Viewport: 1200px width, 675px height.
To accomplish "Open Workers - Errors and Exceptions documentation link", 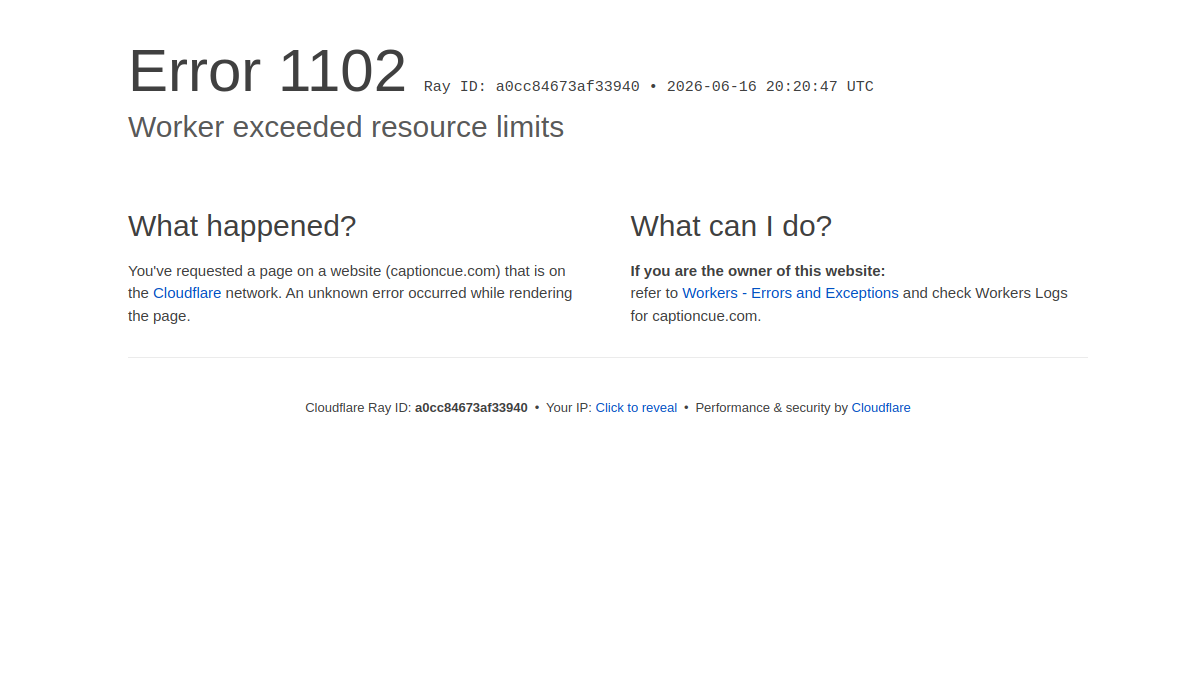I will pos(790,293).
